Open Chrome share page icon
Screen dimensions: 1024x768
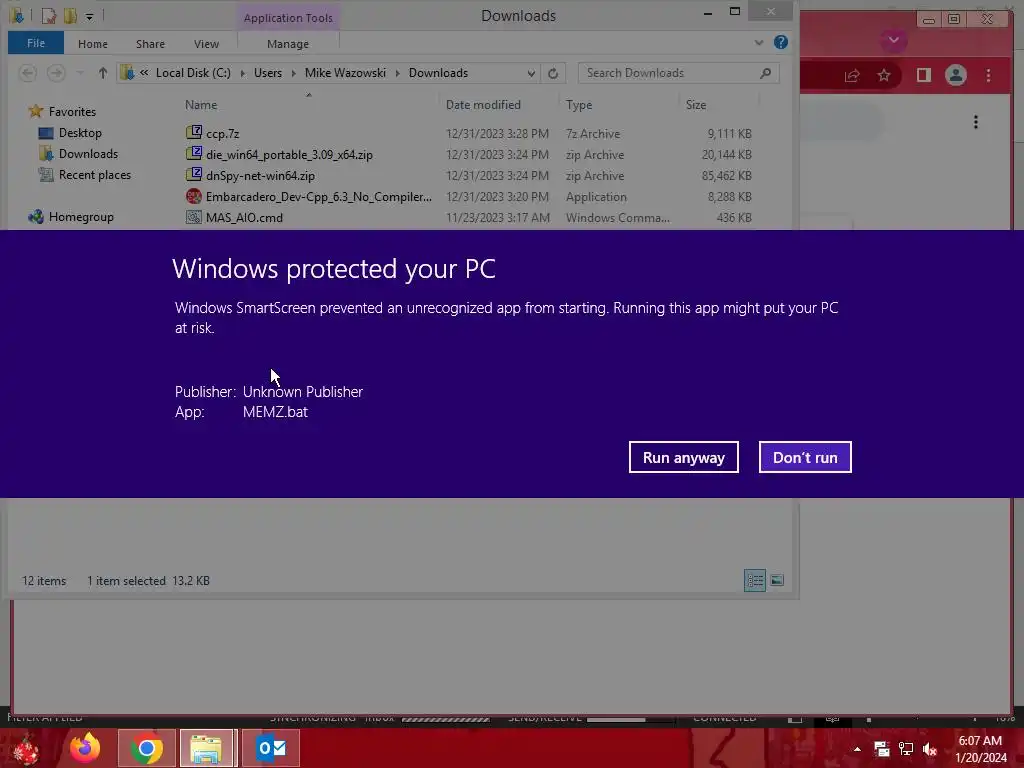852,76
